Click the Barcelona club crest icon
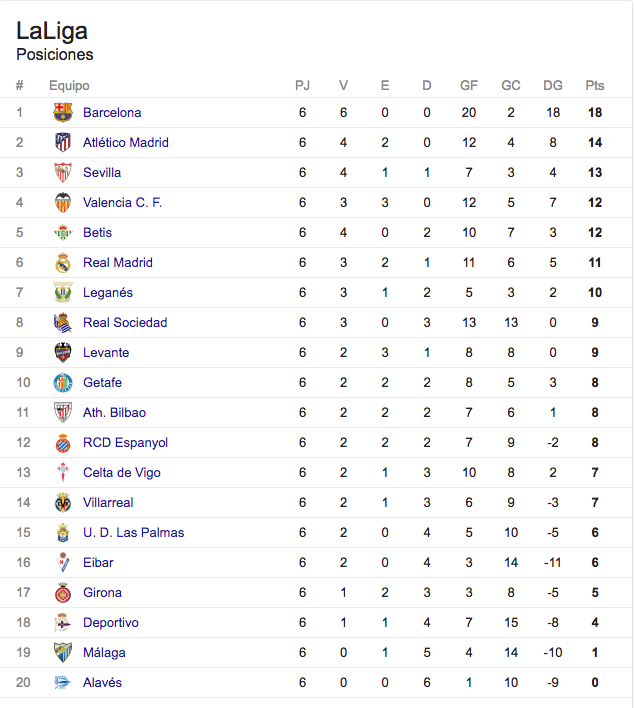Viewport: 635px width, 708px height. (63, 112)
